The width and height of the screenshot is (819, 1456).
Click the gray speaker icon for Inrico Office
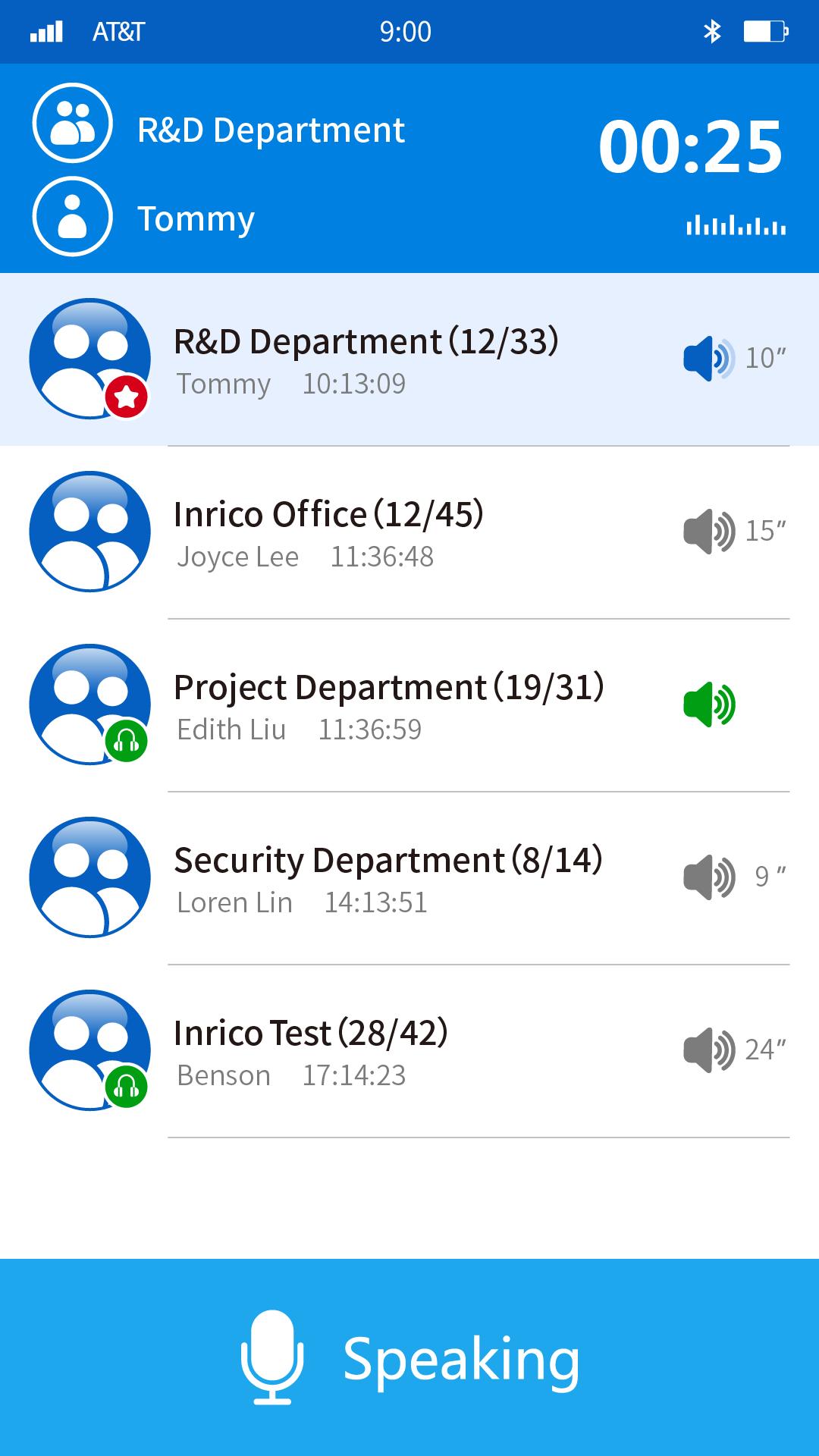coord(709,531)
